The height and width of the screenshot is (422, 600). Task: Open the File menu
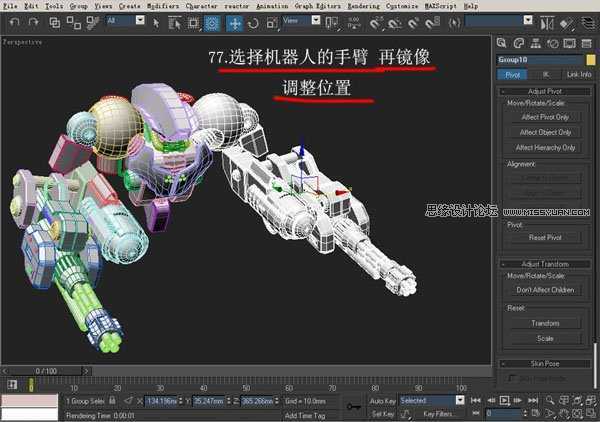point(10,6)
